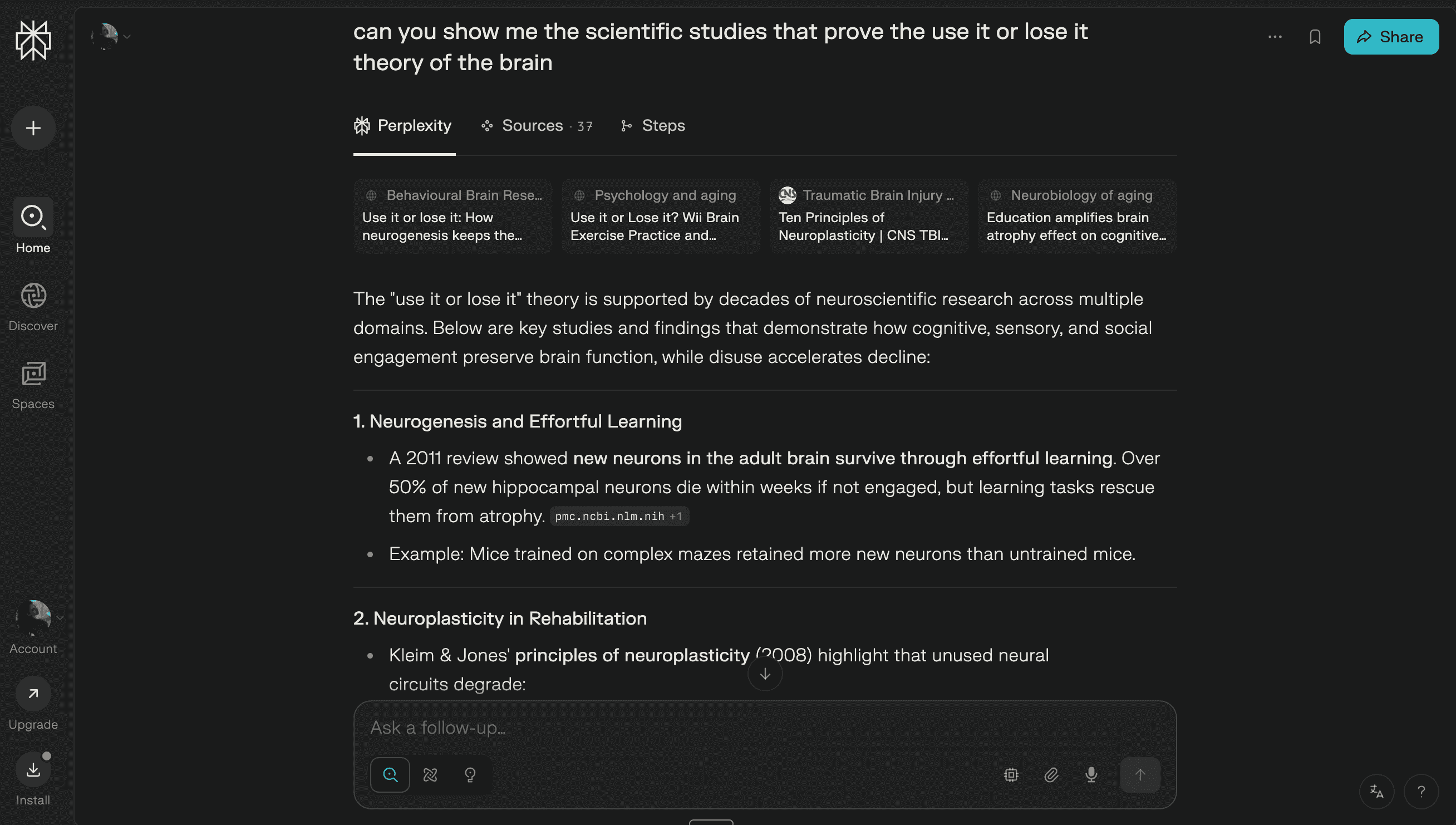The image size is (1456, 825).
Task: Open the three-dot thread options menu
Action: pos(1275,37)
